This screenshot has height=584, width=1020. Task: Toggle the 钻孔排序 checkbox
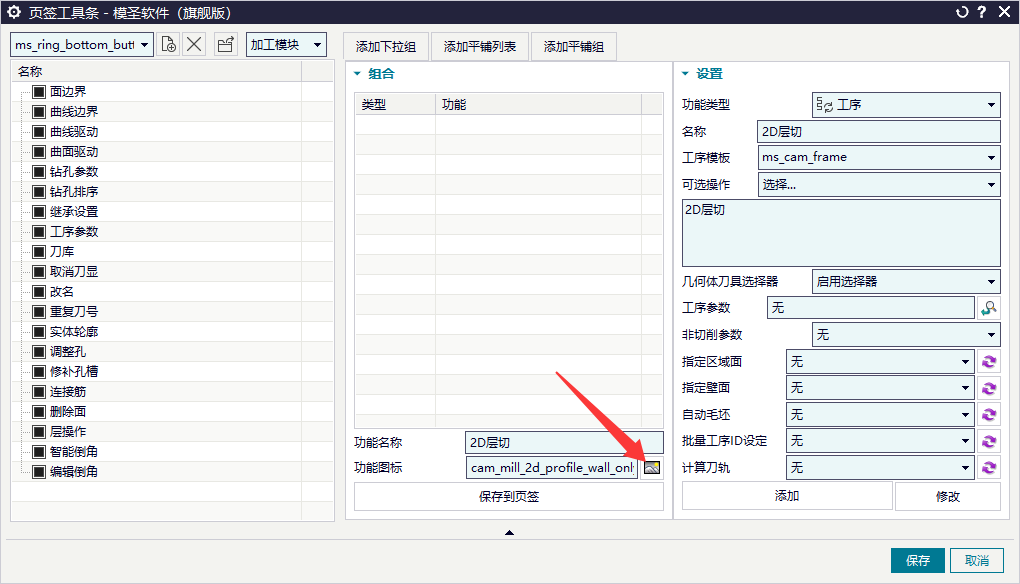pyautogui.click(x=39, y=192)
